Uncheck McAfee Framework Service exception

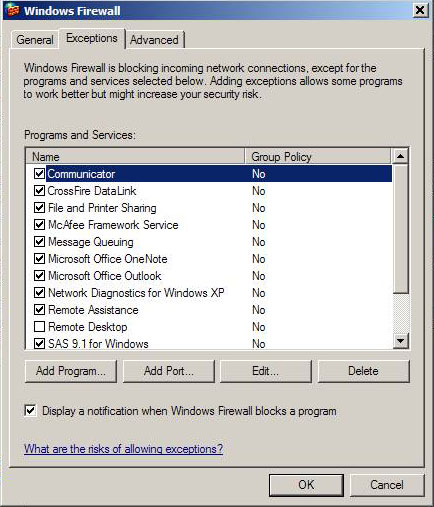(x=39, y=225)
